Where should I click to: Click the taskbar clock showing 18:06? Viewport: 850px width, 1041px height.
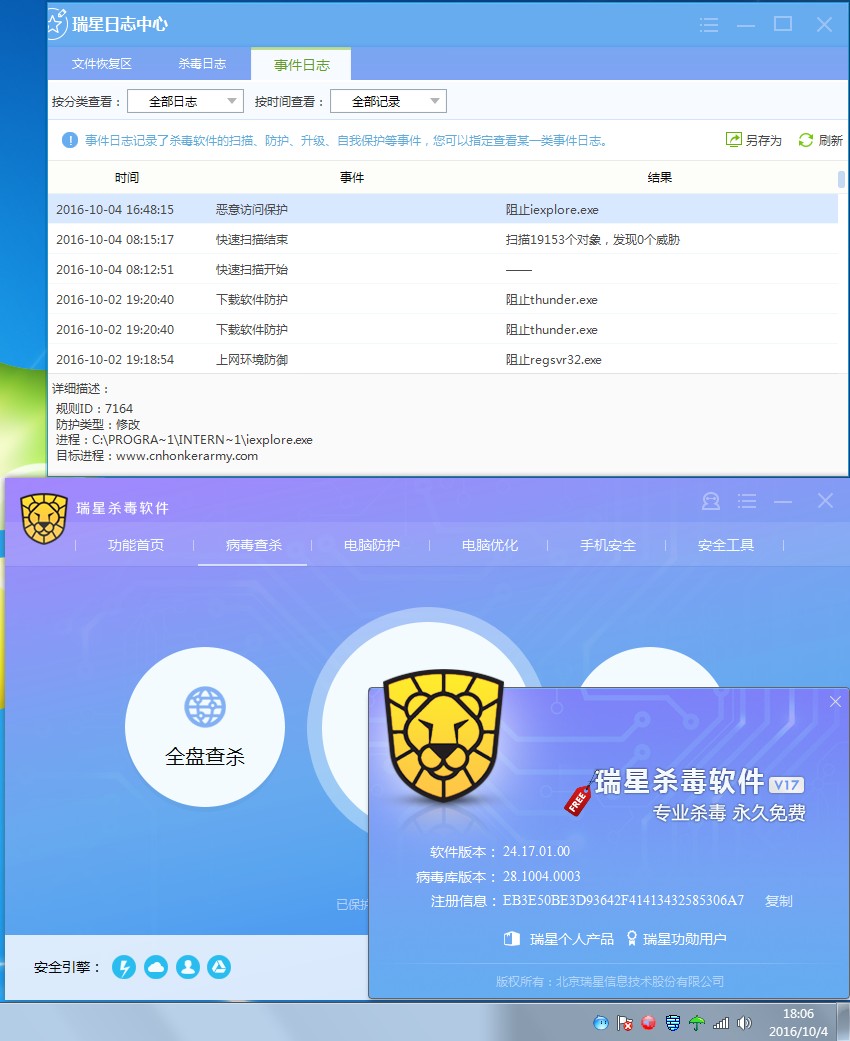tap(798, 1014)
